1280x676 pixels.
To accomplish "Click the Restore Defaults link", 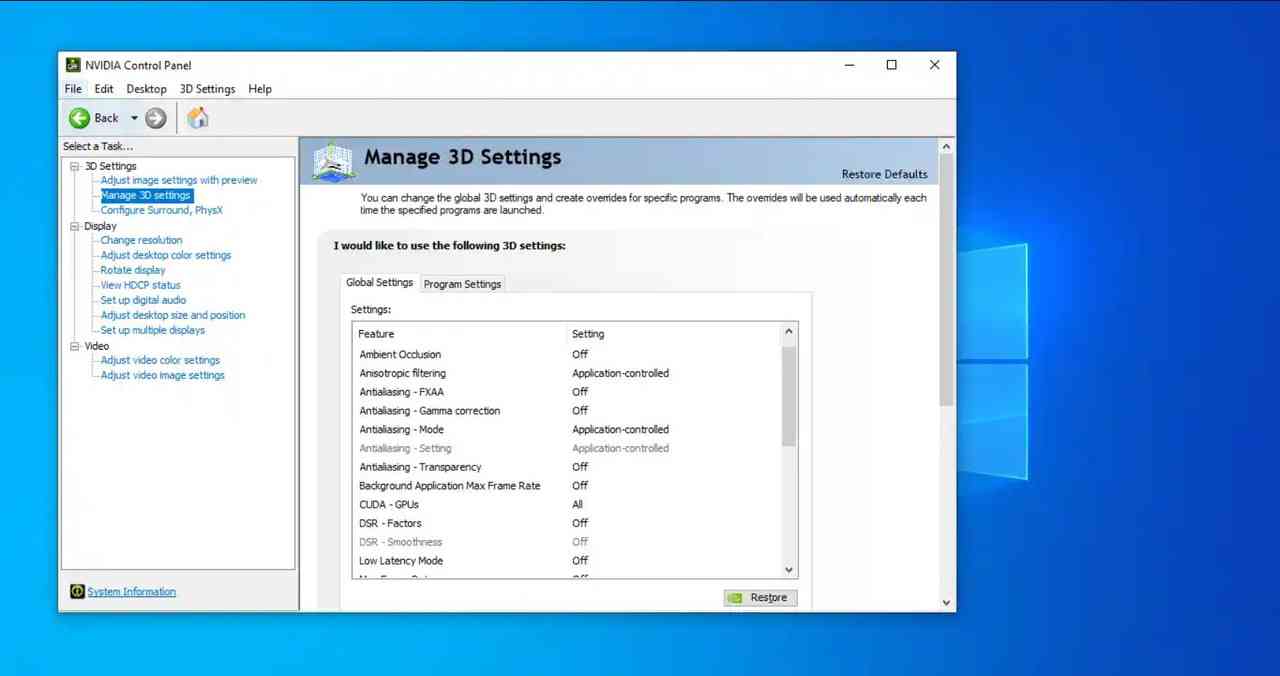I will [884, 174].
